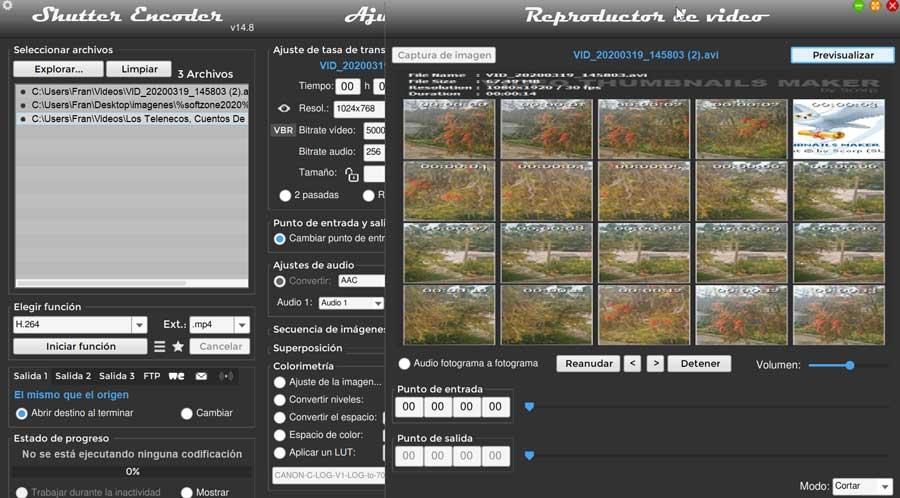Click the green minimize button in video player
The image size is (900, 498).
pyautogui.click(x=859, y=6)
